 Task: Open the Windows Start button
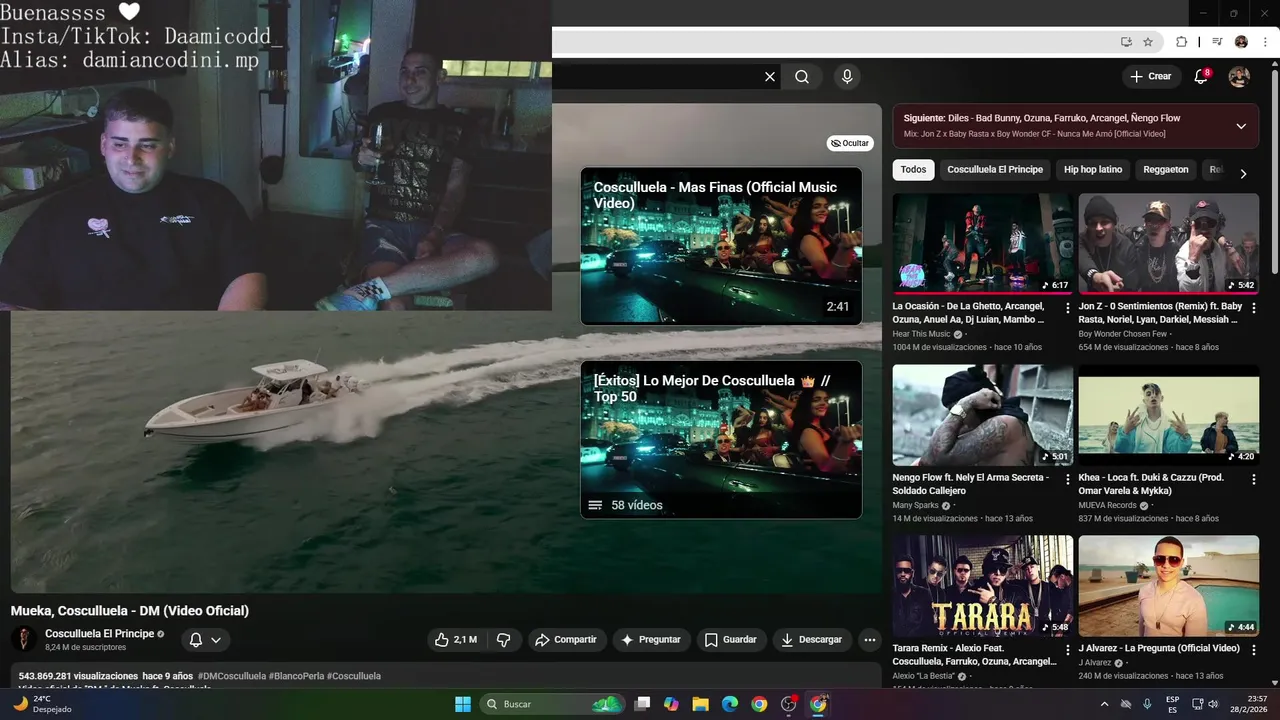point(463,704)
